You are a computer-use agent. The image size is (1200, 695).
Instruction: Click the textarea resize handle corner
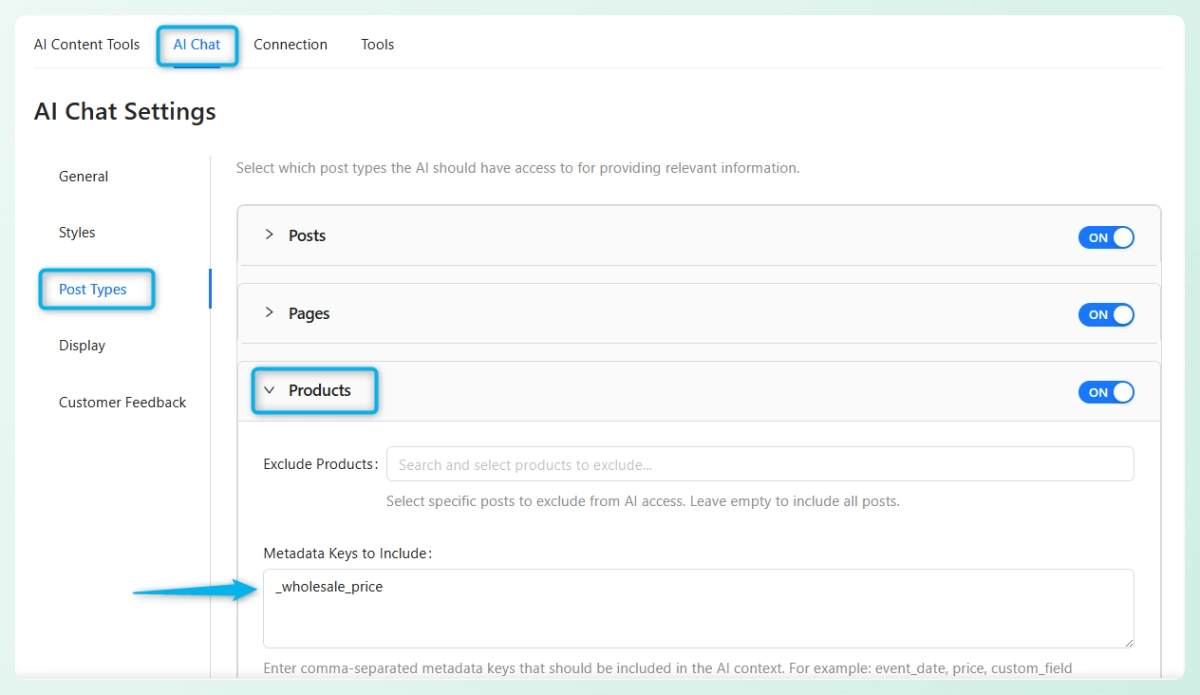[1129, 642]
